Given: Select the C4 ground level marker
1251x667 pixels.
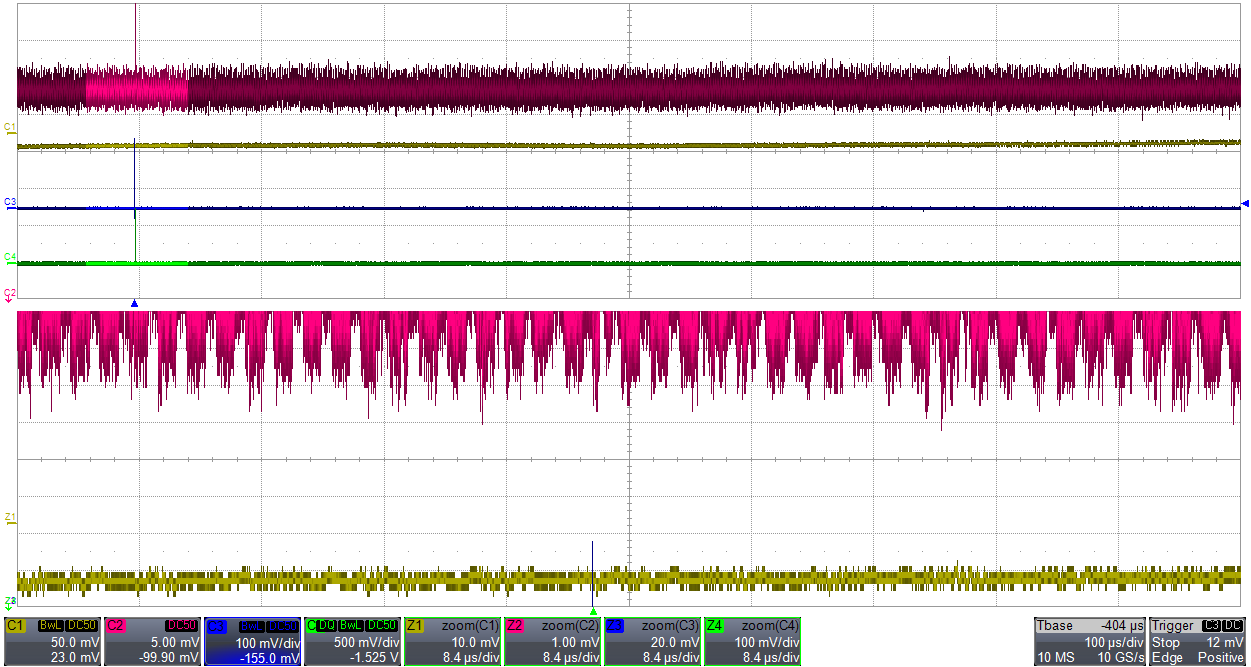Looking at the screenshot, I should pyautogui.click(x=10, y=258).
